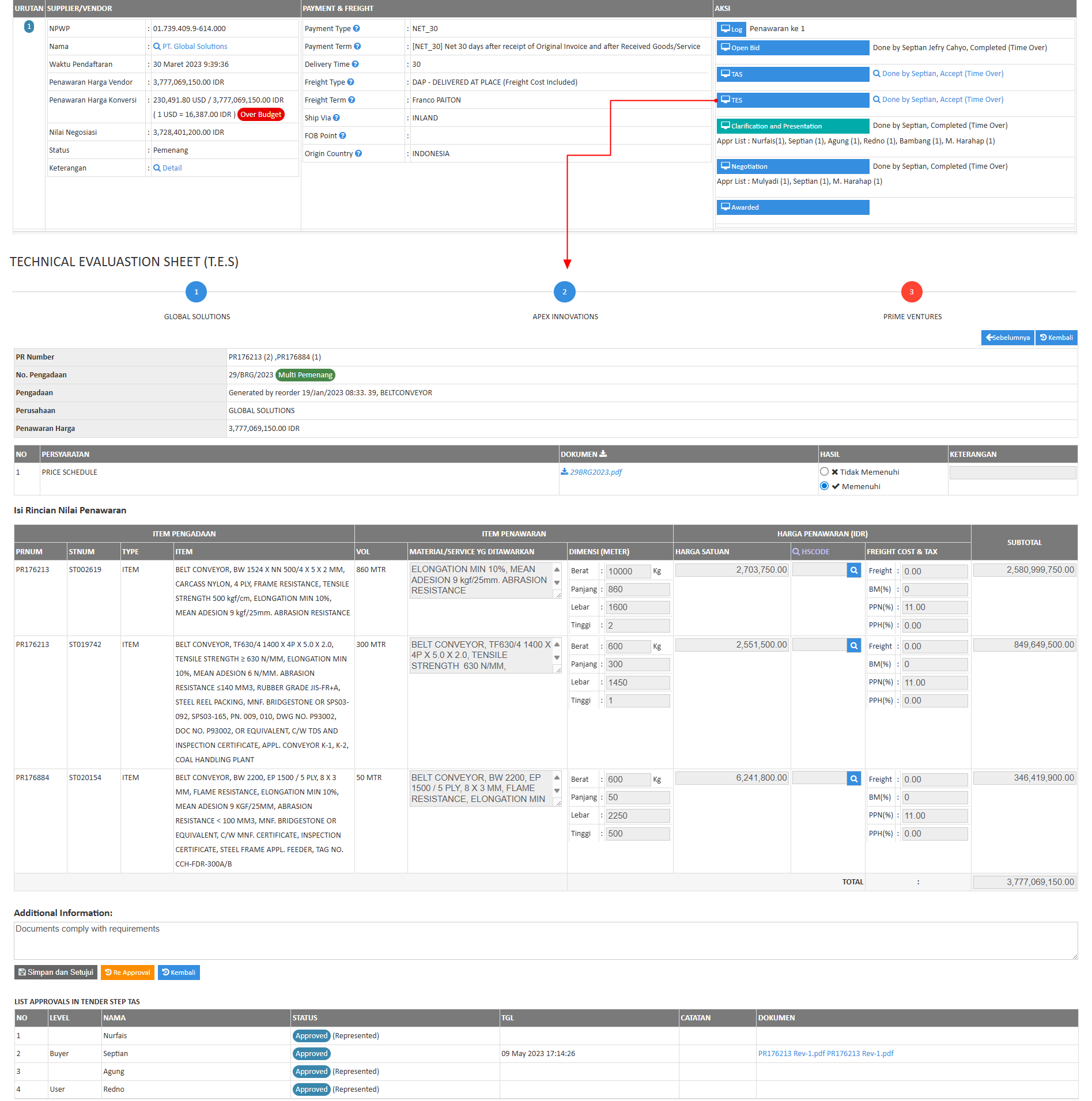
Task: Open HSCODE search for the PR176884 item
Action: [854, 778]
